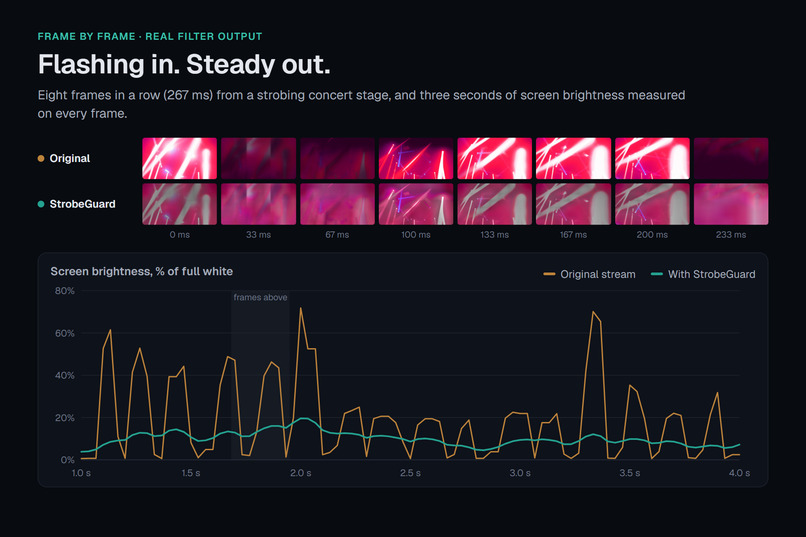The width and height of the screenshot is (806, 537).
Task: Click the 'Flashing in. Steady out.' heading
Action: pos(184,65)
